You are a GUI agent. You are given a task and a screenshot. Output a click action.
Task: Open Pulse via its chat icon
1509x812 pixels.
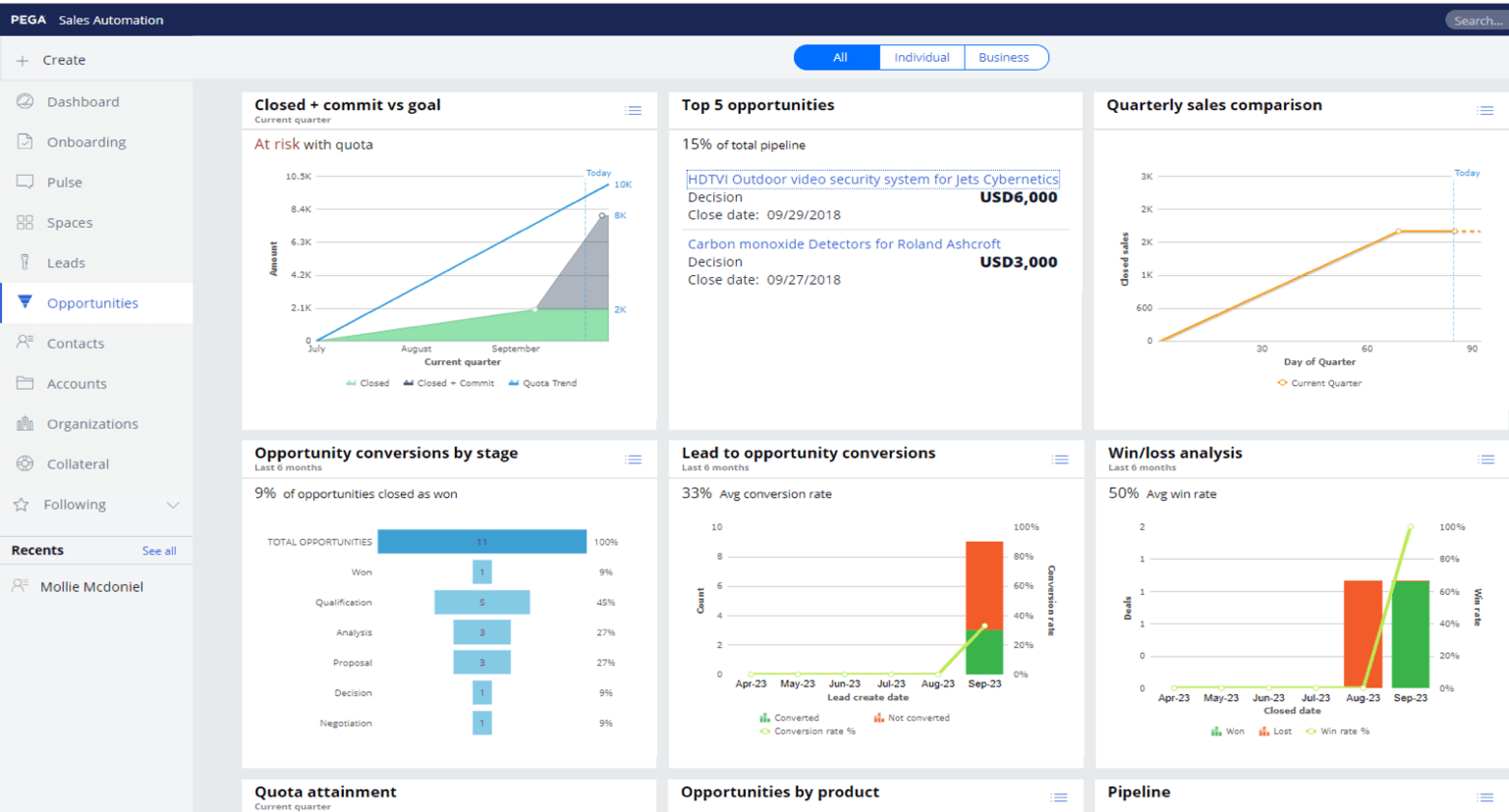click(26, 182)
